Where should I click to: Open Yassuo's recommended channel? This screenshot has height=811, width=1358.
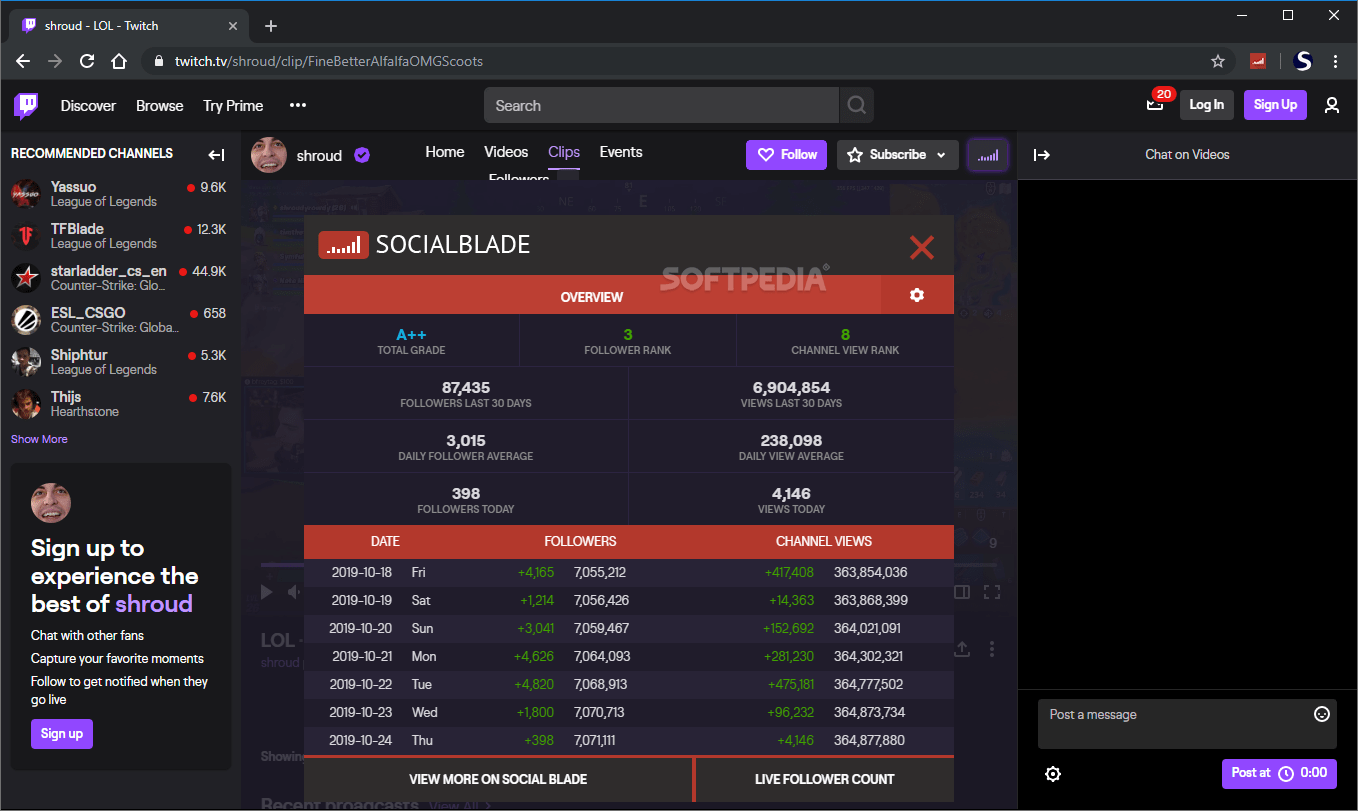[120, 194]
